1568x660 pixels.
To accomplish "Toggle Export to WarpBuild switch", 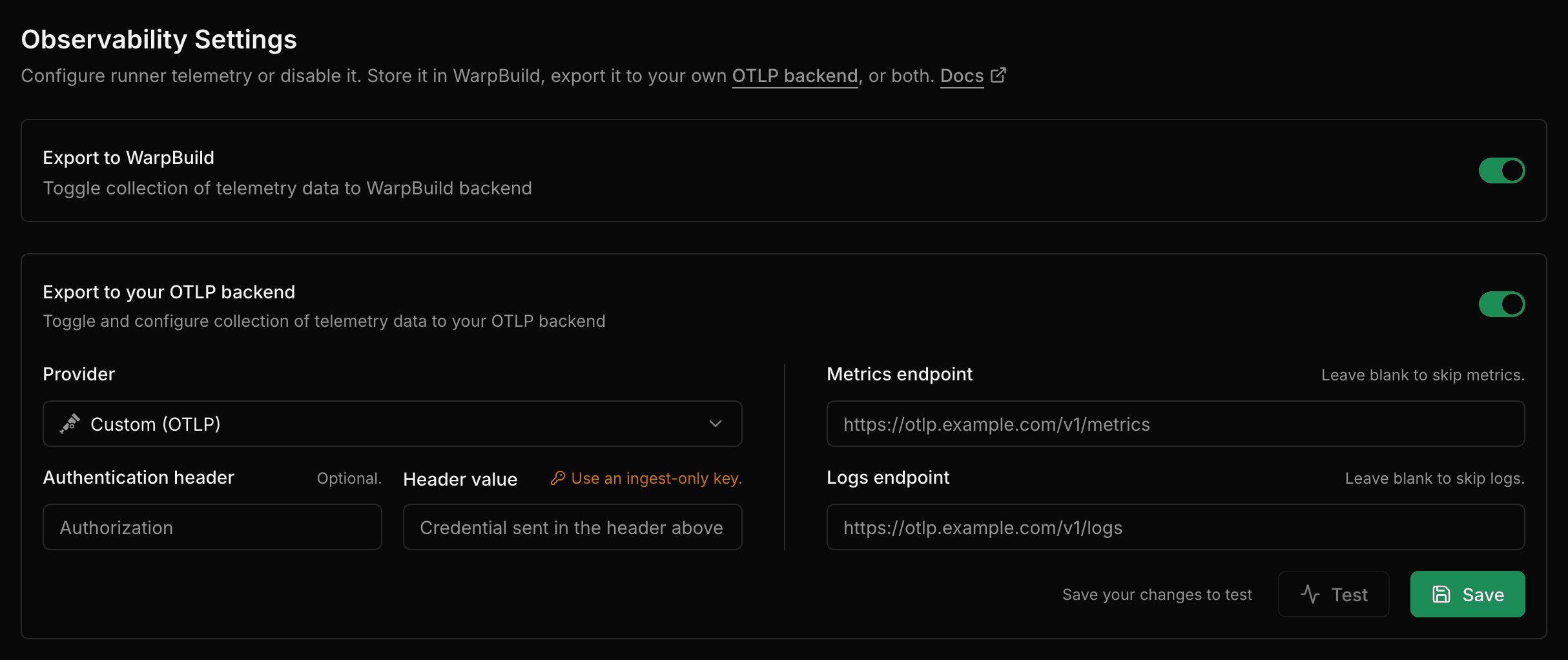I will tap(1501, 170).
